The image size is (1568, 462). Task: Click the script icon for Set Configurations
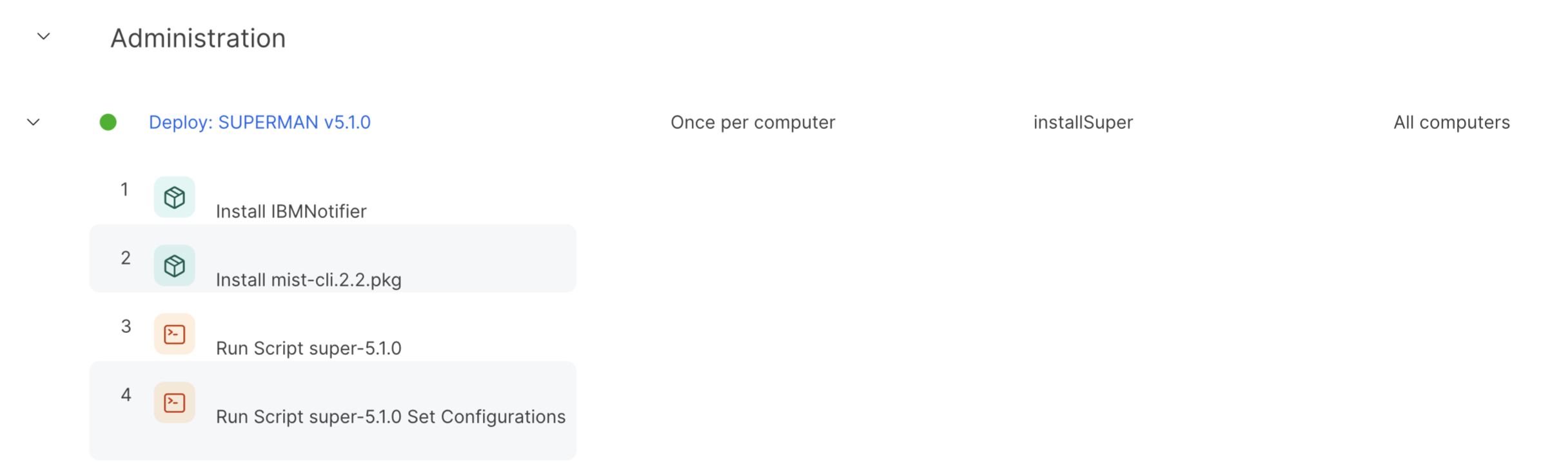click(174, 402)
